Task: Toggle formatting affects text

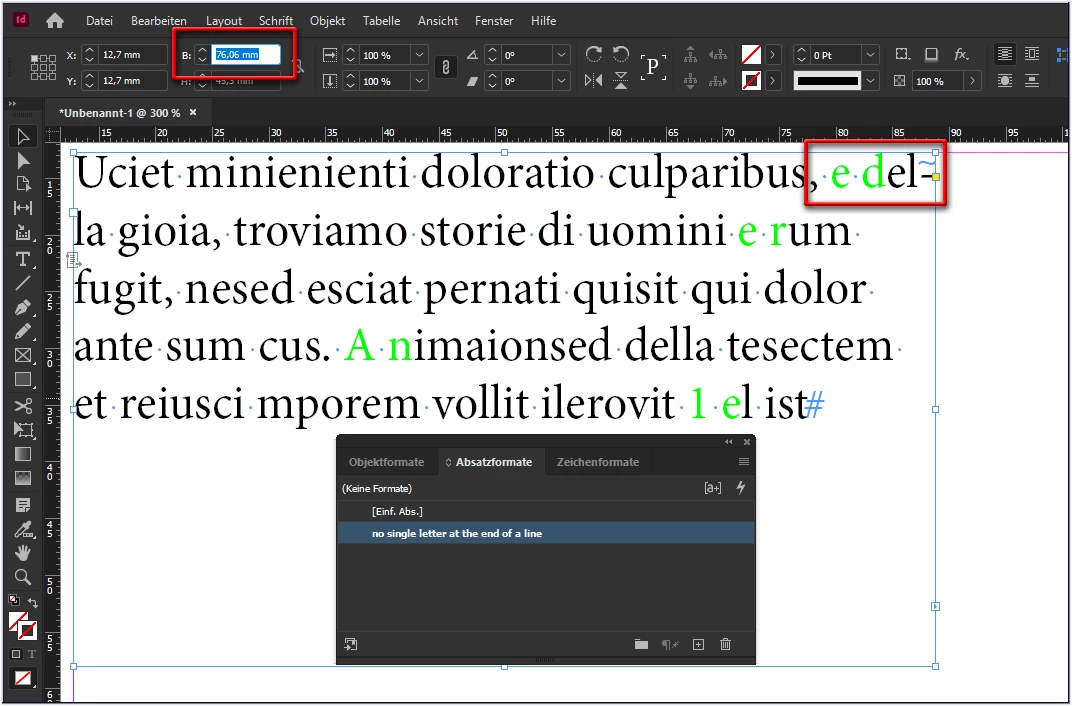Action: pyautogui.click(x=31, y=654)
